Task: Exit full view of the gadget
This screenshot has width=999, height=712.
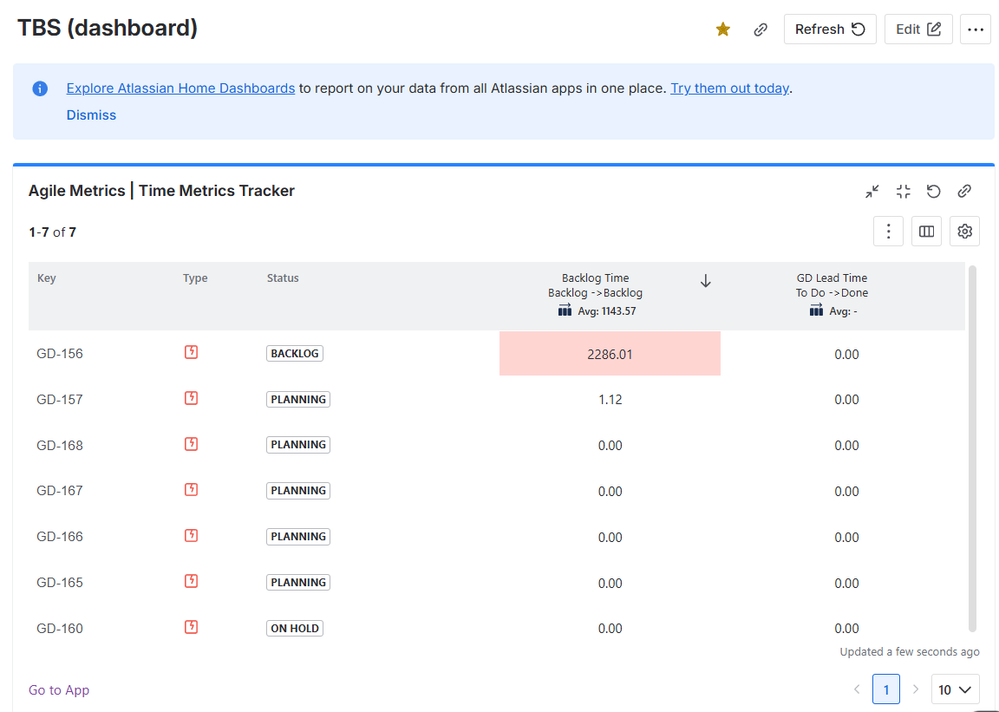Action: 903,191
